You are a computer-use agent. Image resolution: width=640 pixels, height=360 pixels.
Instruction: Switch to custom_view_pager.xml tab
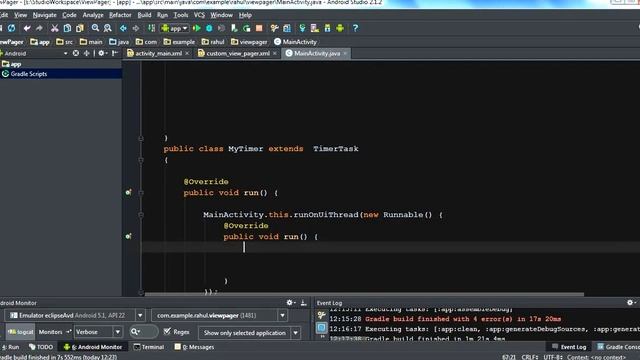click(238, 53)
